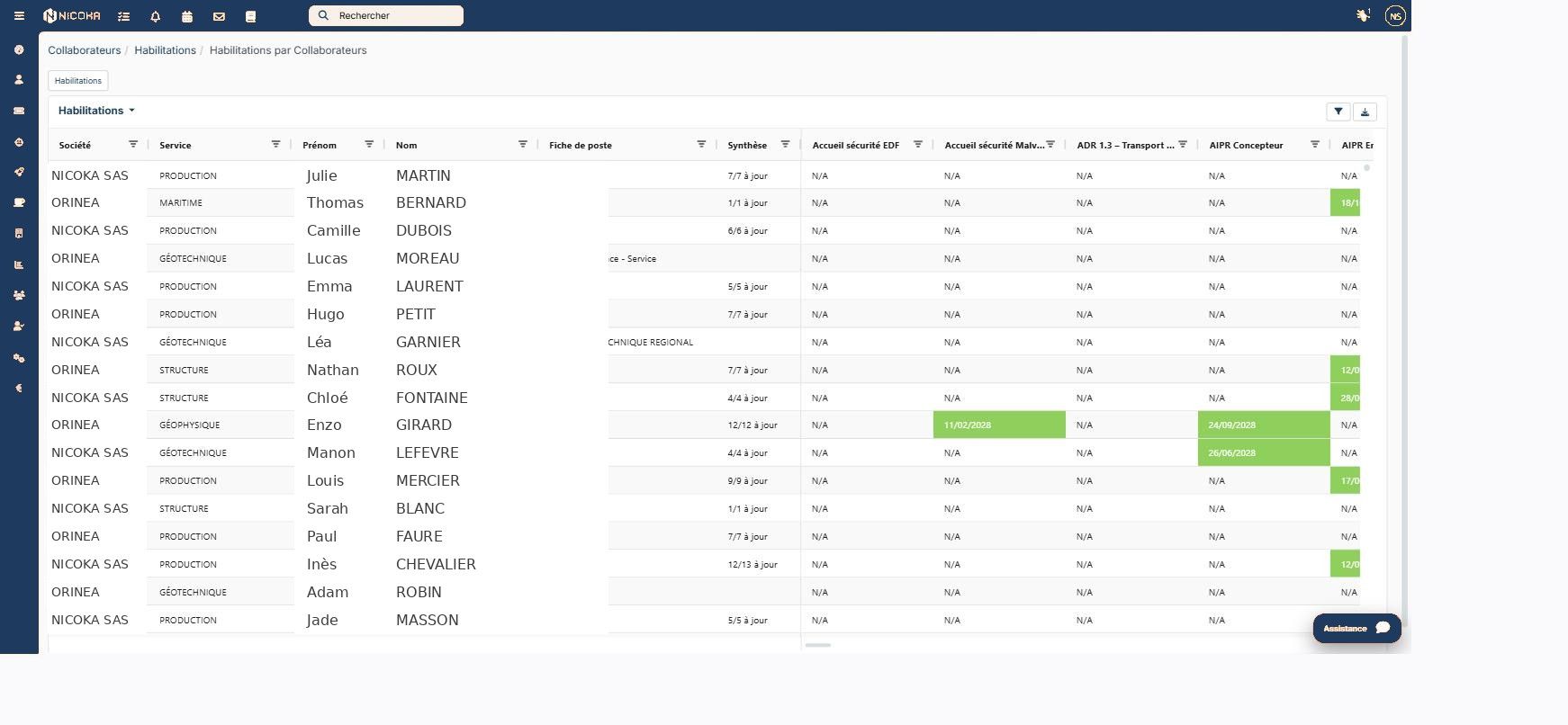
Task: Expand the Habilitations dropdown title
Action: 96,111
